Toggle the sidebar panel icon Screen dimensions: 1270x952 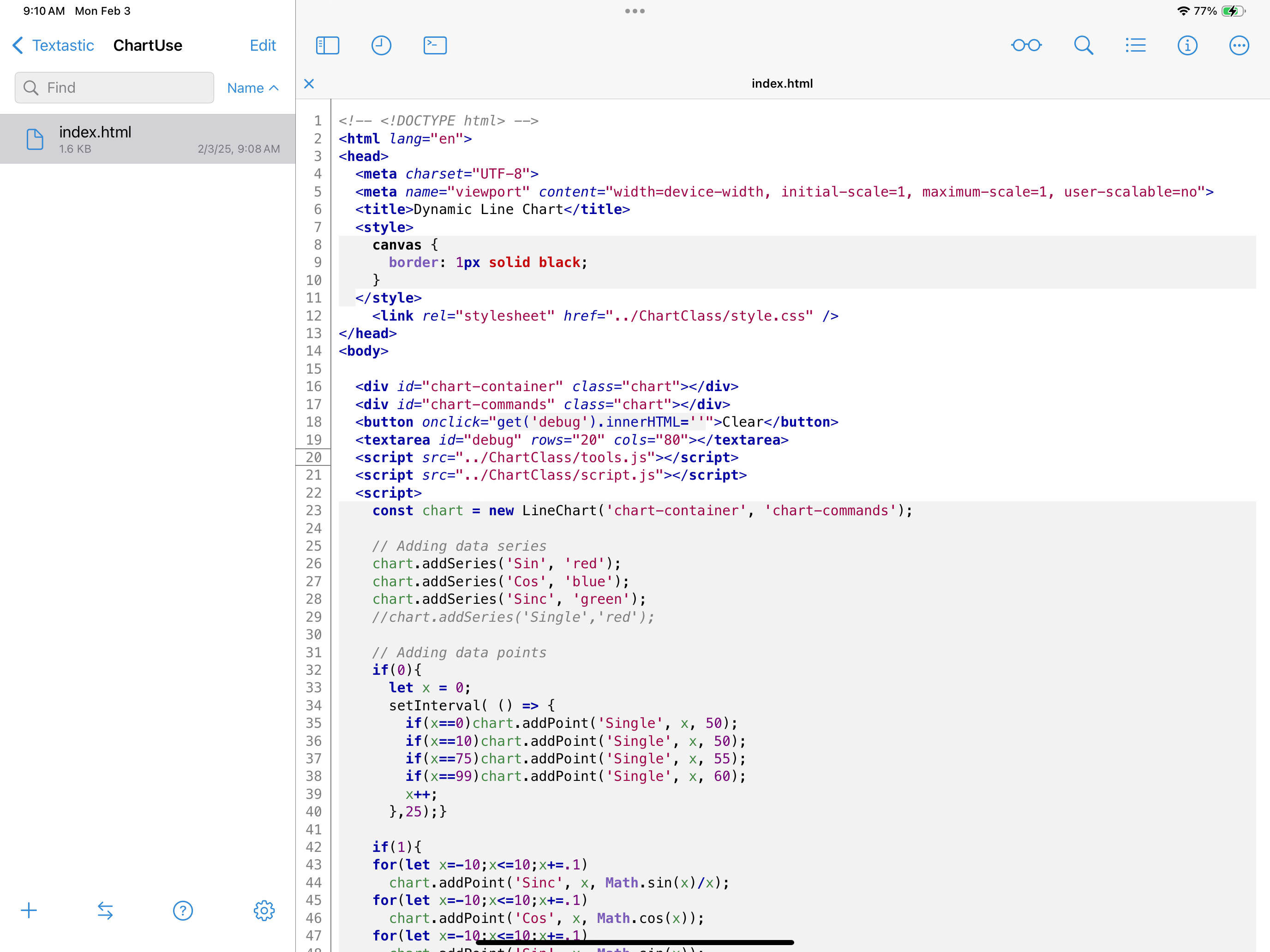pos(327,45)
